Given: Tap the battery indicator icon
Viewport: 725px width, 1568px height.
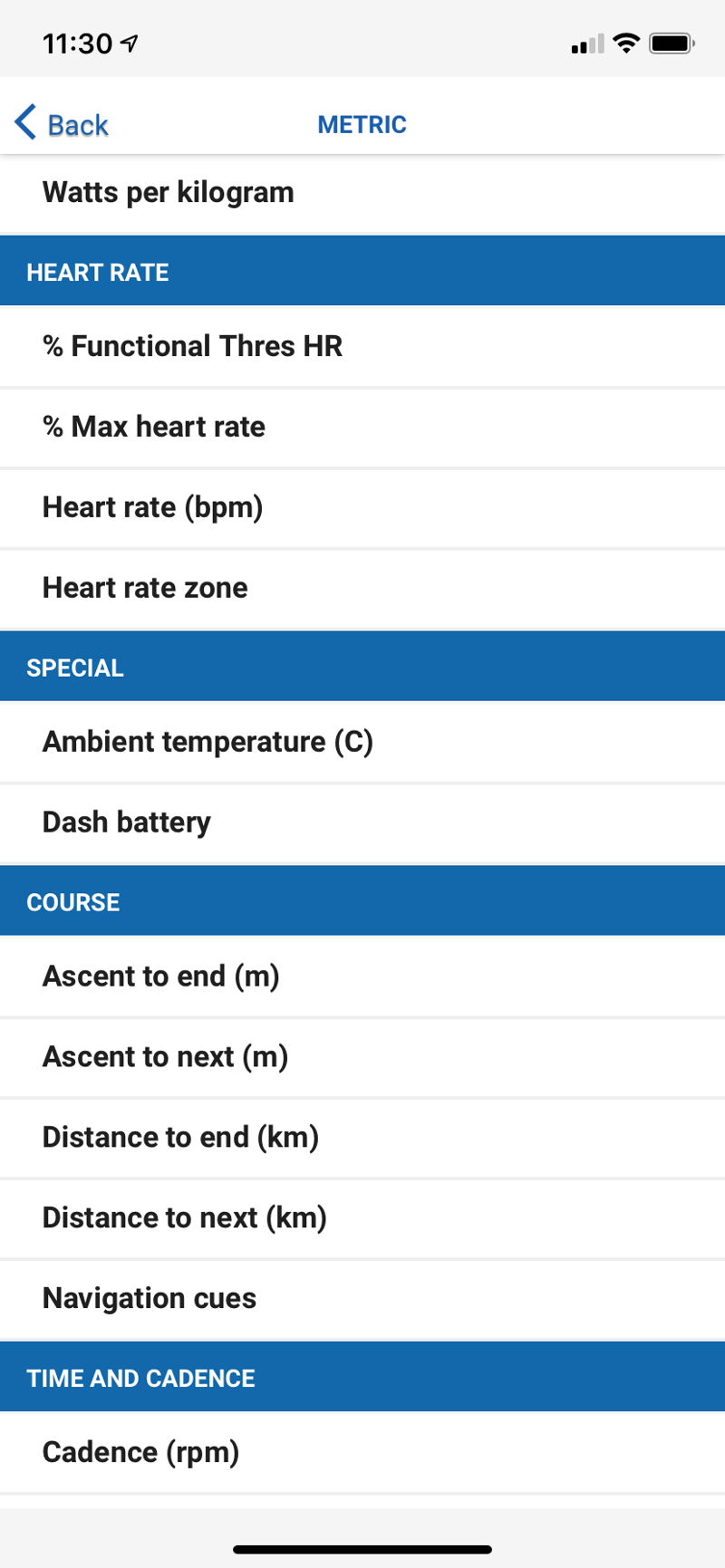Looking at the screenshot, I should pos(672,43).
